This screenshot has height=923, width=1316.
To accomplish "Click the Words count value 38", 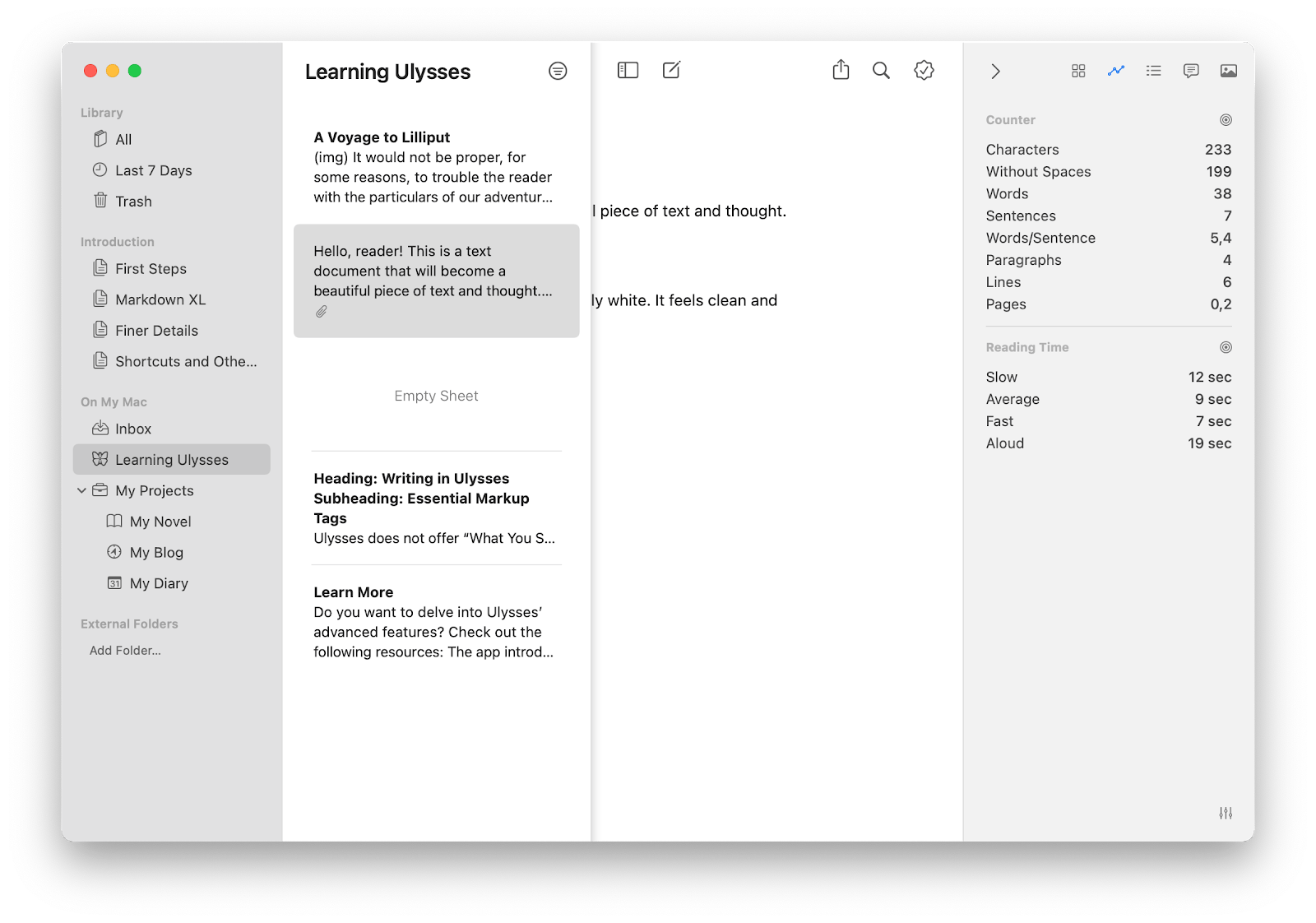I will 1222,193.
